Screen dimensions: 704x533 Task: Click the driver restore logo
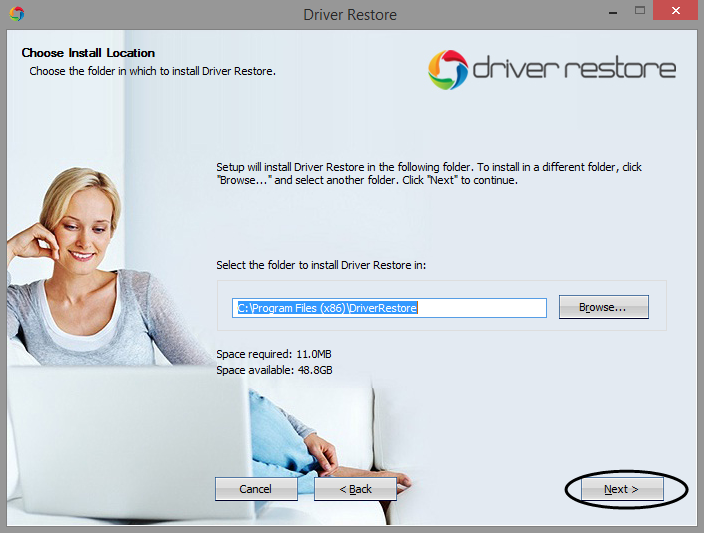pyautogui.click(x=552, y=70)
